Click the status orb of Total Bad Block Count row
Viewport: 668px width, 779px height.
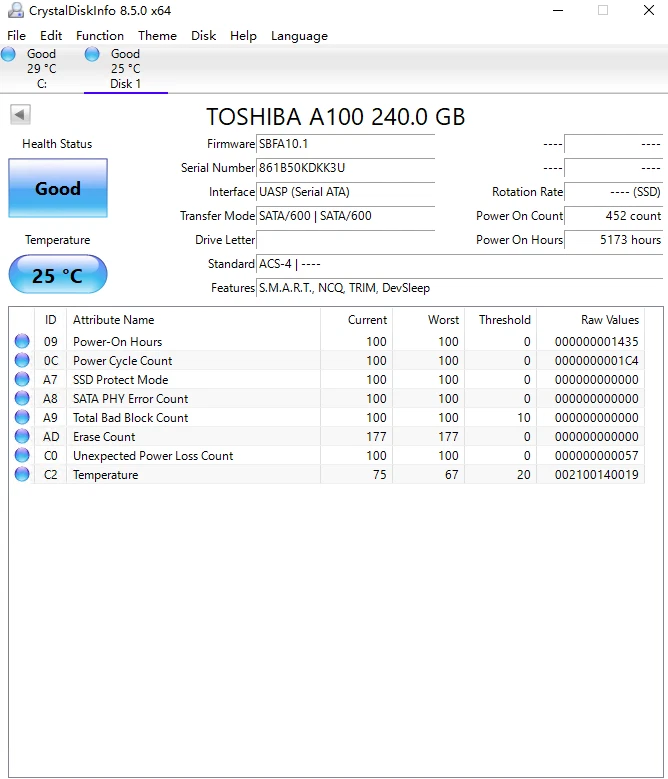(x=22, y=417)
